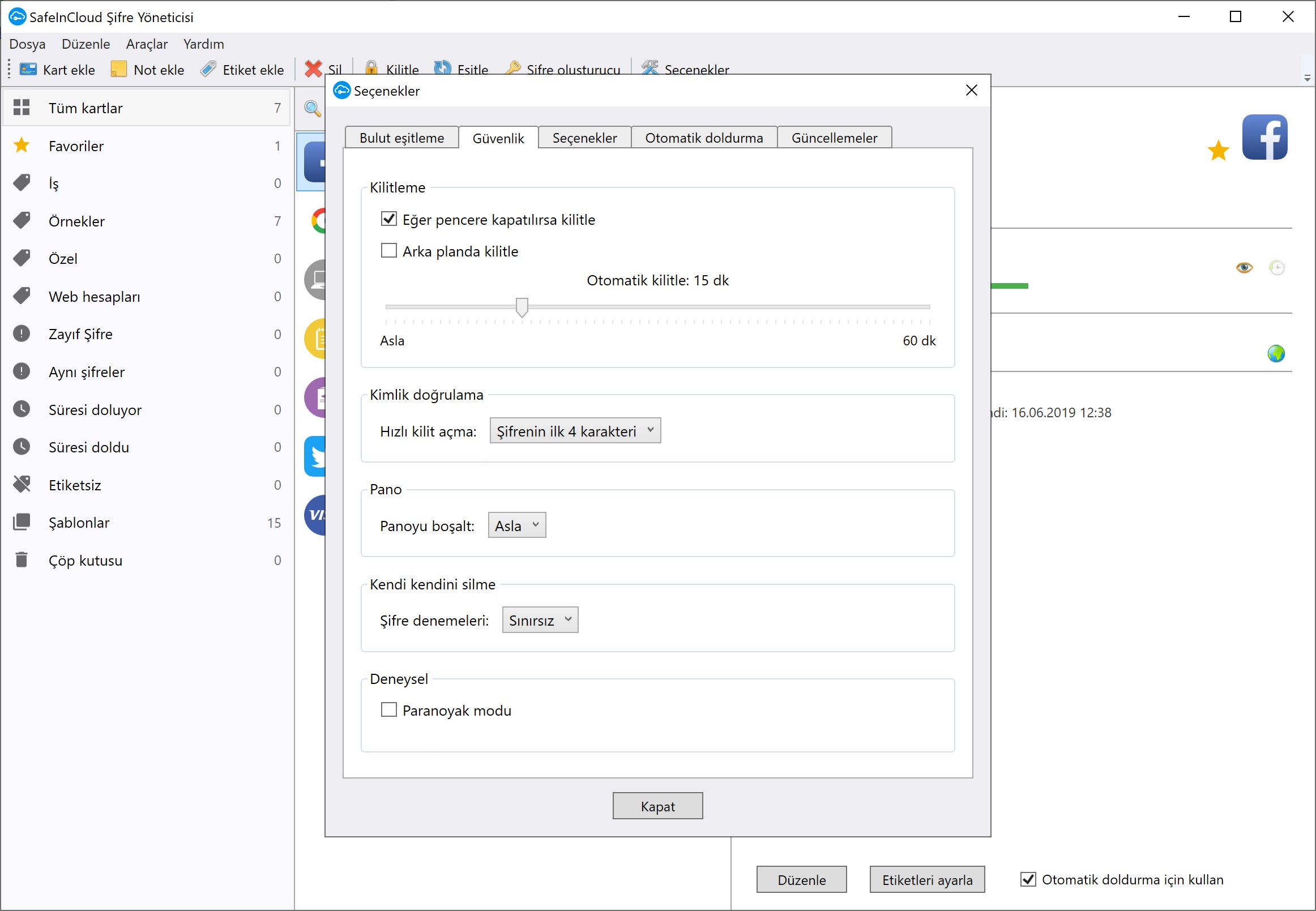Open the Şifre denemeleri dropdown
This screenshot has width=1316, height=911.
[540, 621]
